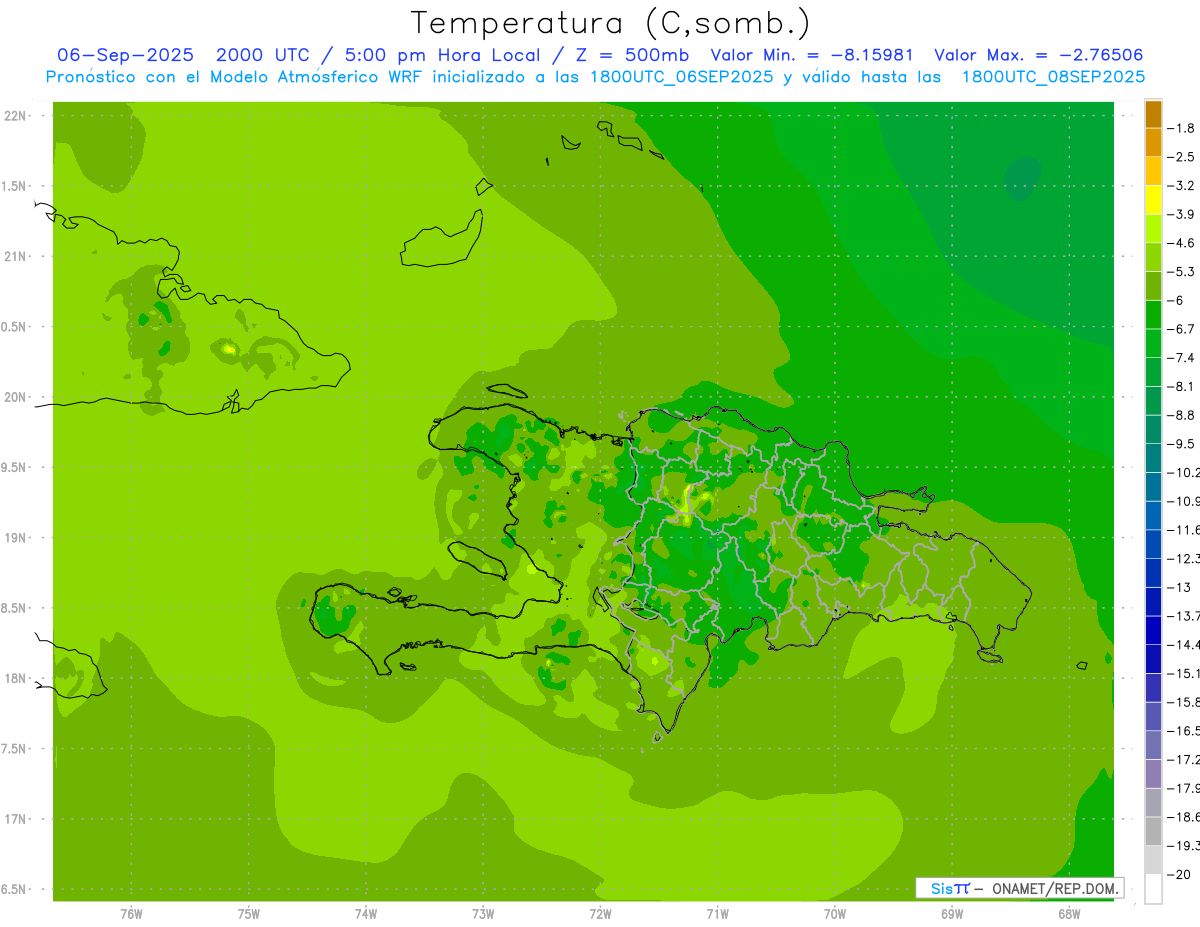This screenshot has width=1200, height=927.
Task: Pick the dark orange top legend swatch
Action: point(1153,114)
